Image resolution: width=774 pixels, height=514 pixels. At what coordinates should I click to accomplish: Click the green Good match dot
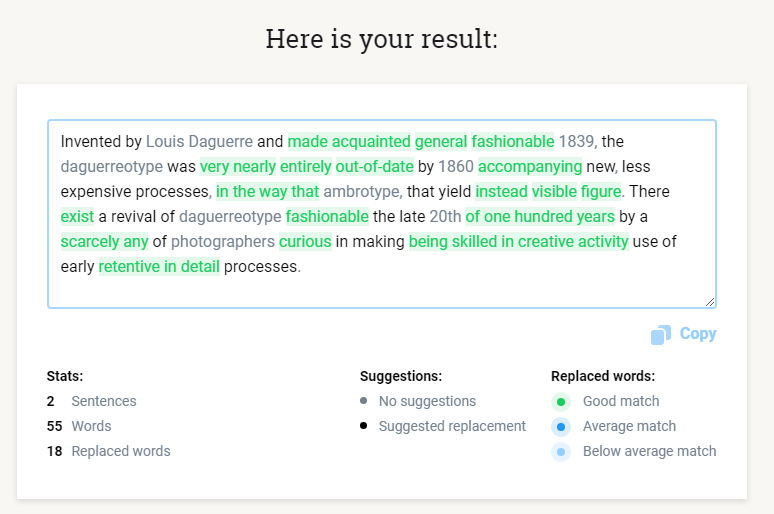[x=561, y=401]
